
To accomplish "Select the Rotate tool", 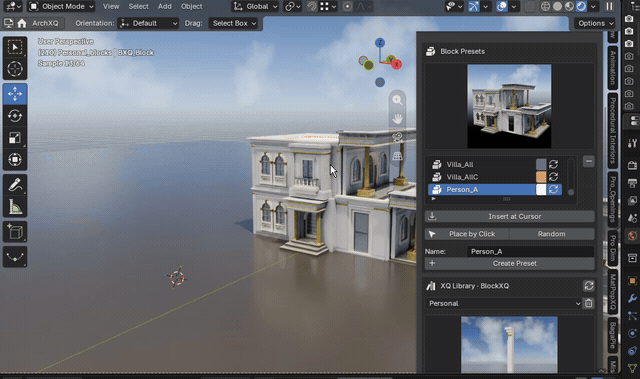I will 15,116.
